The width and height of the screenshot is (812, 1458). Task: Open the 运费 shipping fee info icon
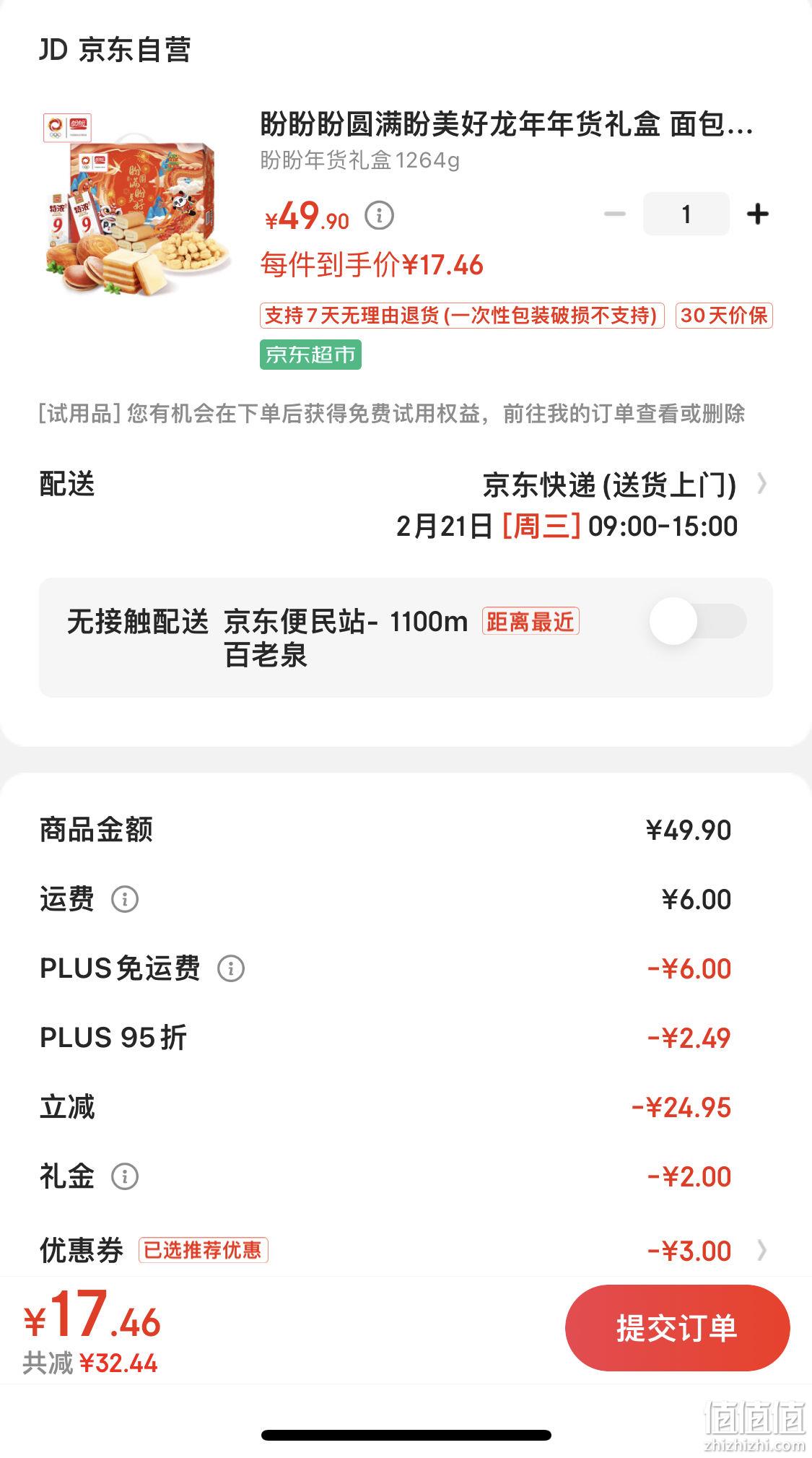pos(125,899)
